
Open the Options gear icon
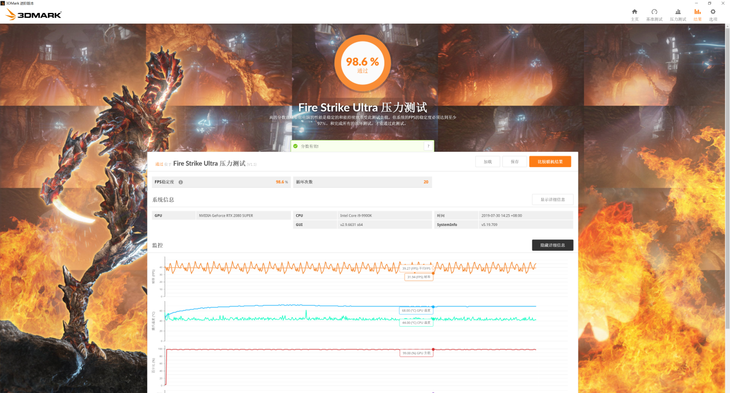coord(713,12)
